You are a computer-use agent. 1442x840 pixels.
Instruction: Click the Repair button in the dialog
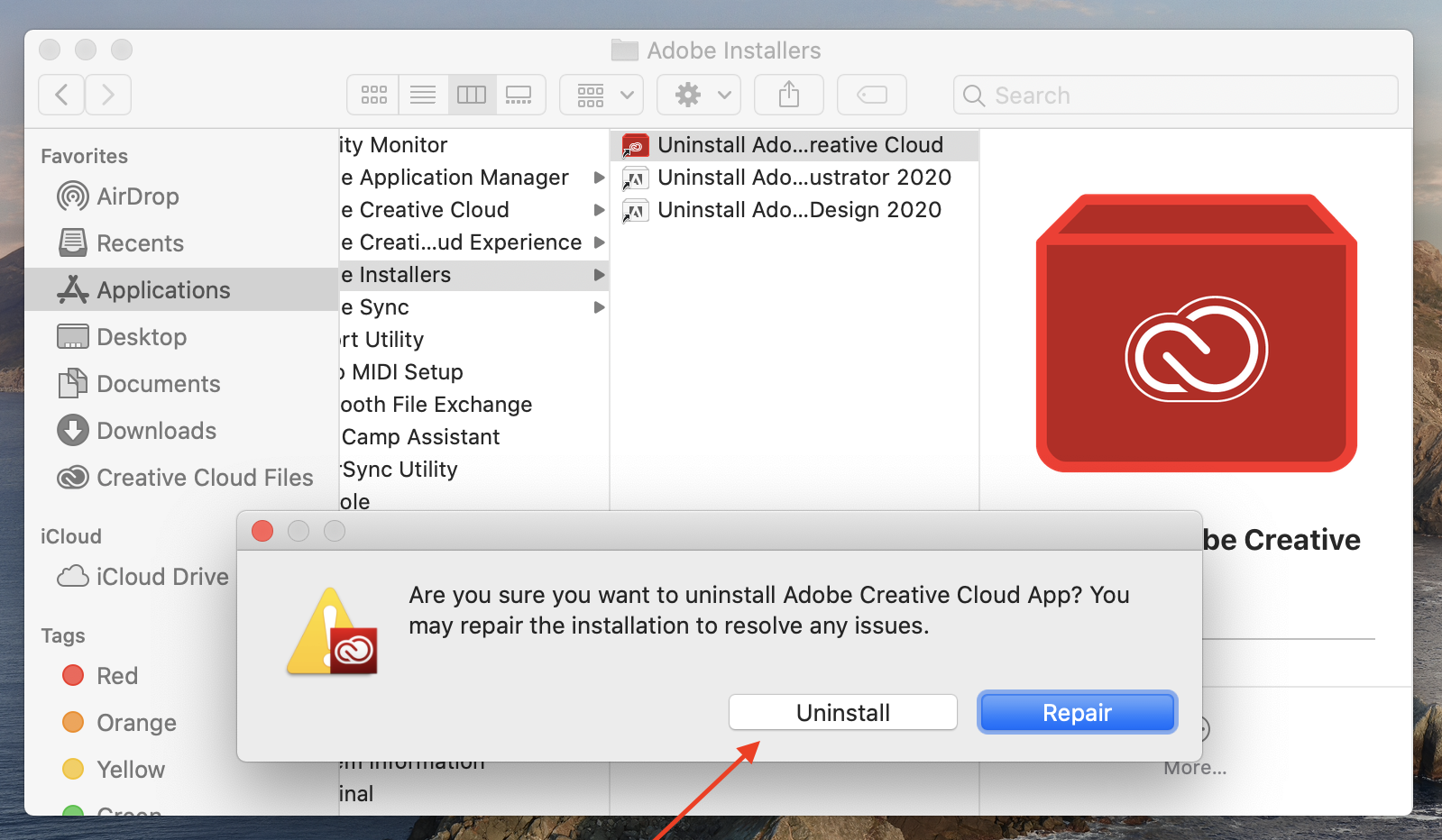tap(1078, 713)
